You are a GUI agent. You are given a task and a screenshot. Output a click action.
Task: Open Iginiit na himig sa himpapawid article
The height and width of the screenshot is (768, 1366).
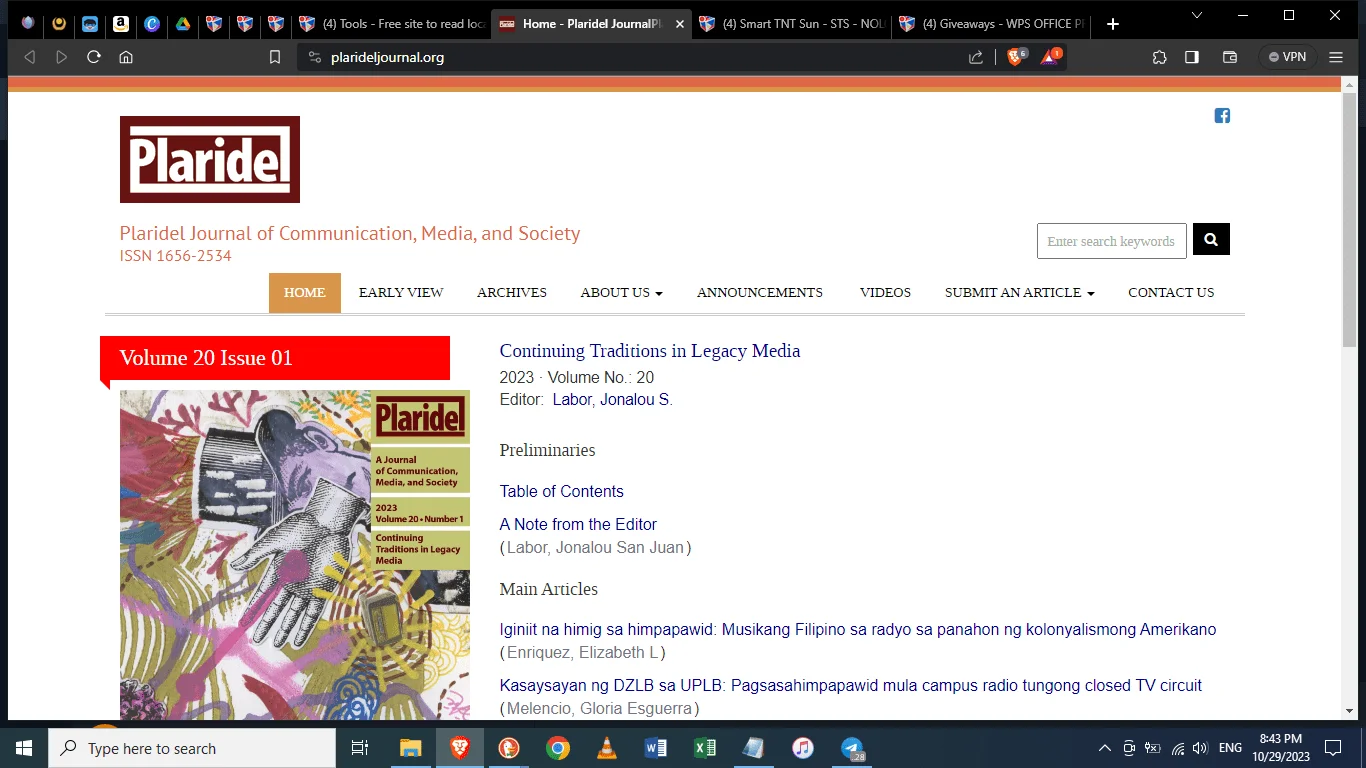click(x=858, y=630)
